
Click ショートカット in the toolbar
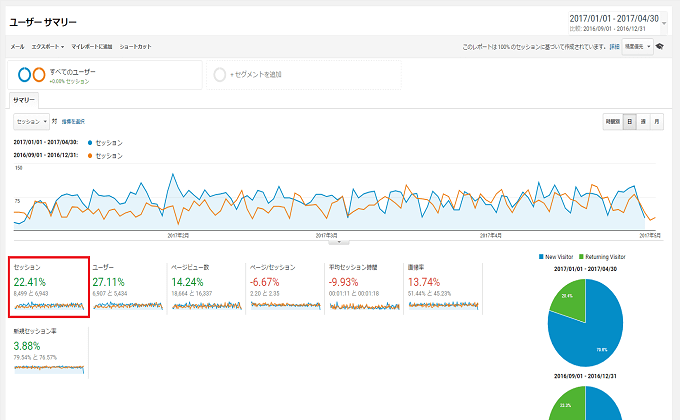135,46
